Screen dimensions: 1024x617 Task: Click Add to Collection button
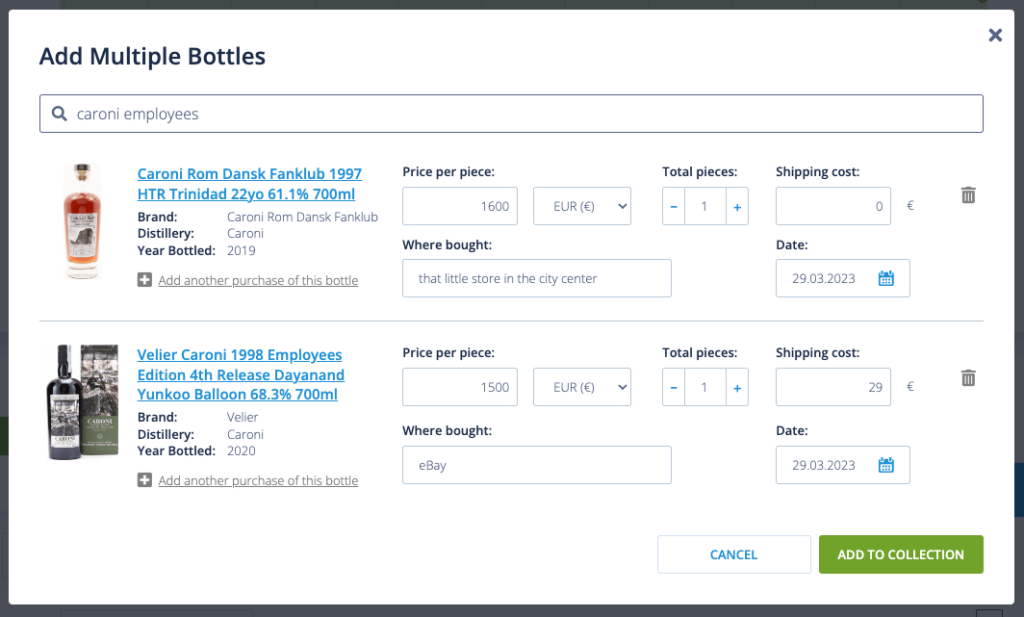[901, 554]
